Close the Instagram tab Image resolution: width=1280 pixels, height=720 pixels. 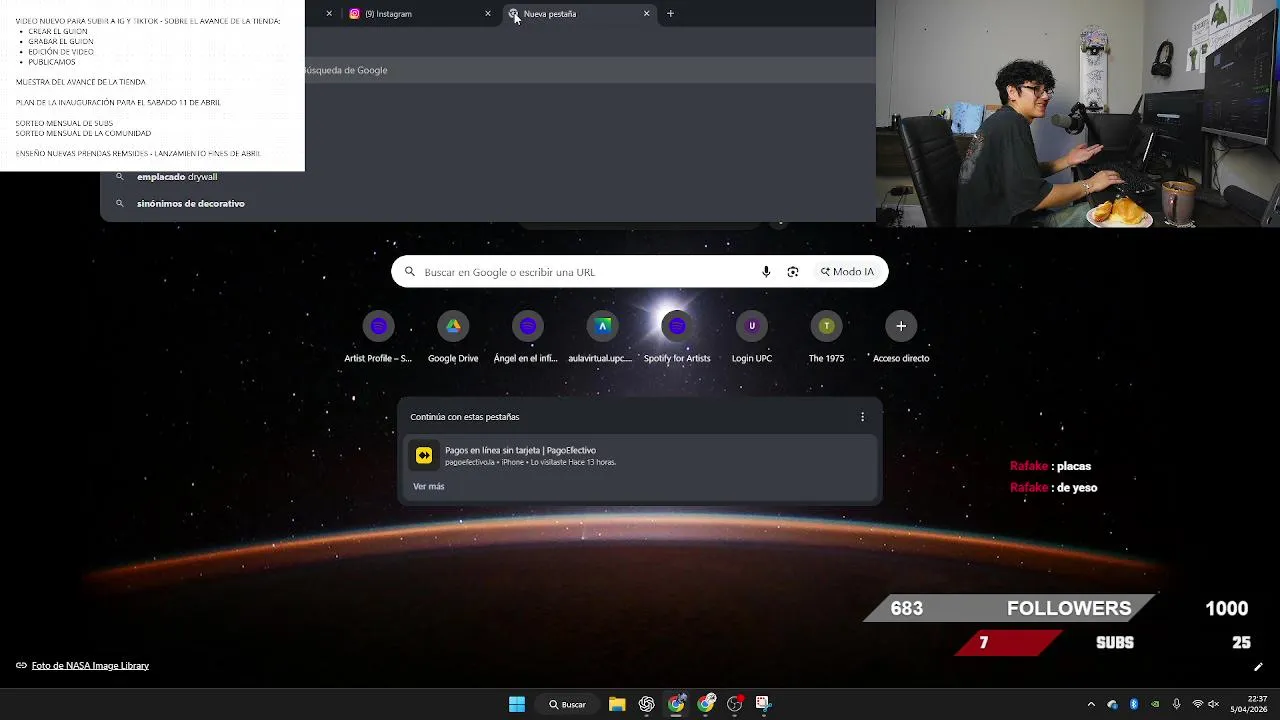pos(488,14)
